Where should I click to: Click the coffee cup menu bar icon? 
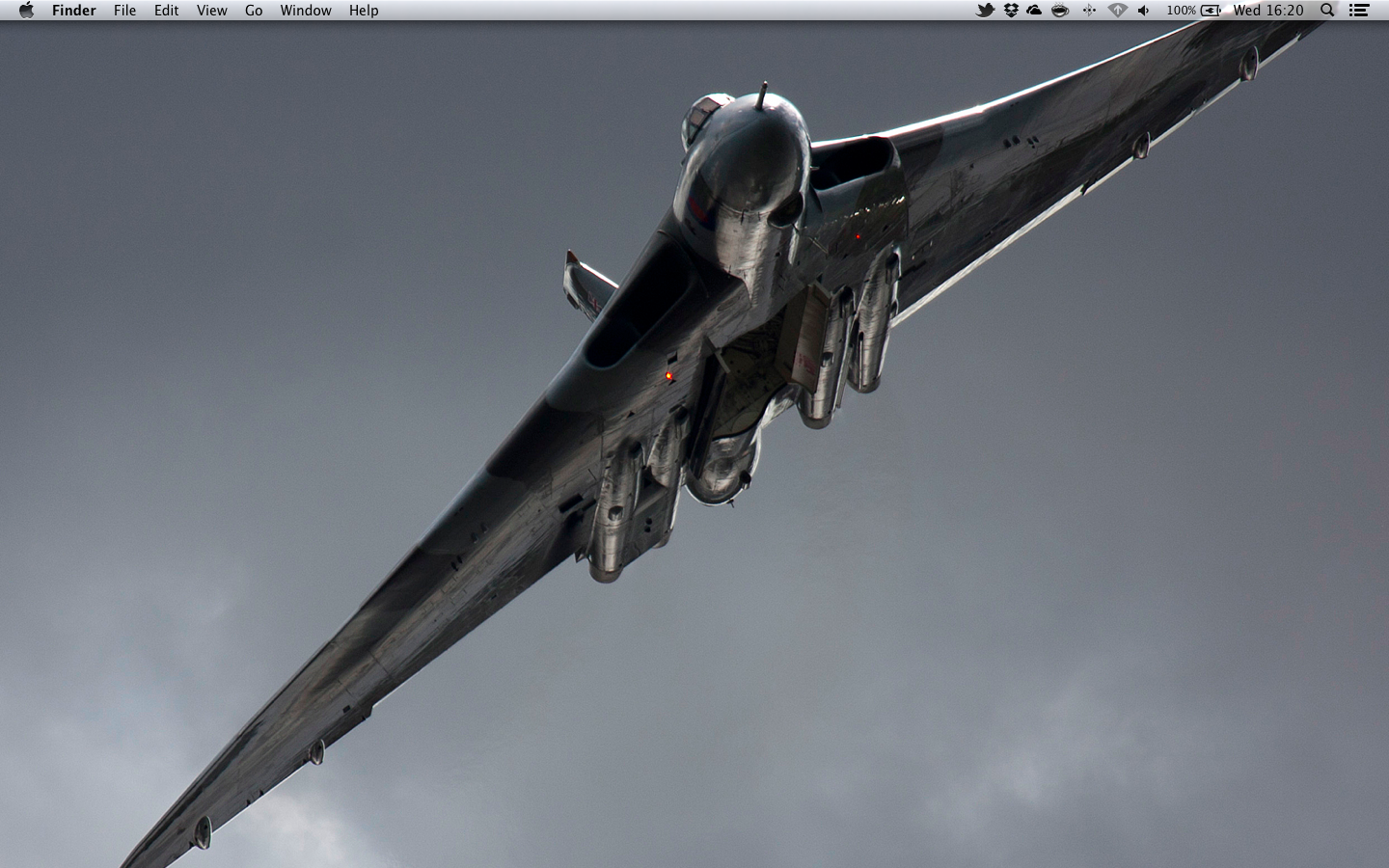[1060, 11]
